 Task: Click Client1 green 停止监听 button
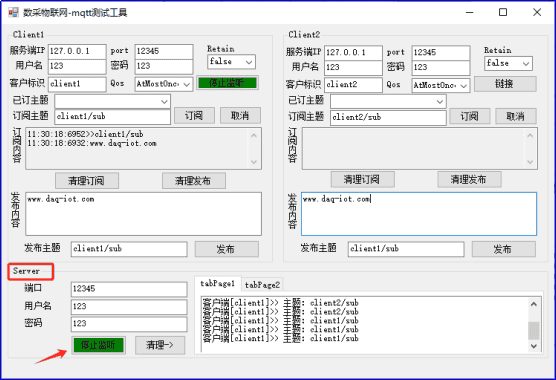[227, 83]
